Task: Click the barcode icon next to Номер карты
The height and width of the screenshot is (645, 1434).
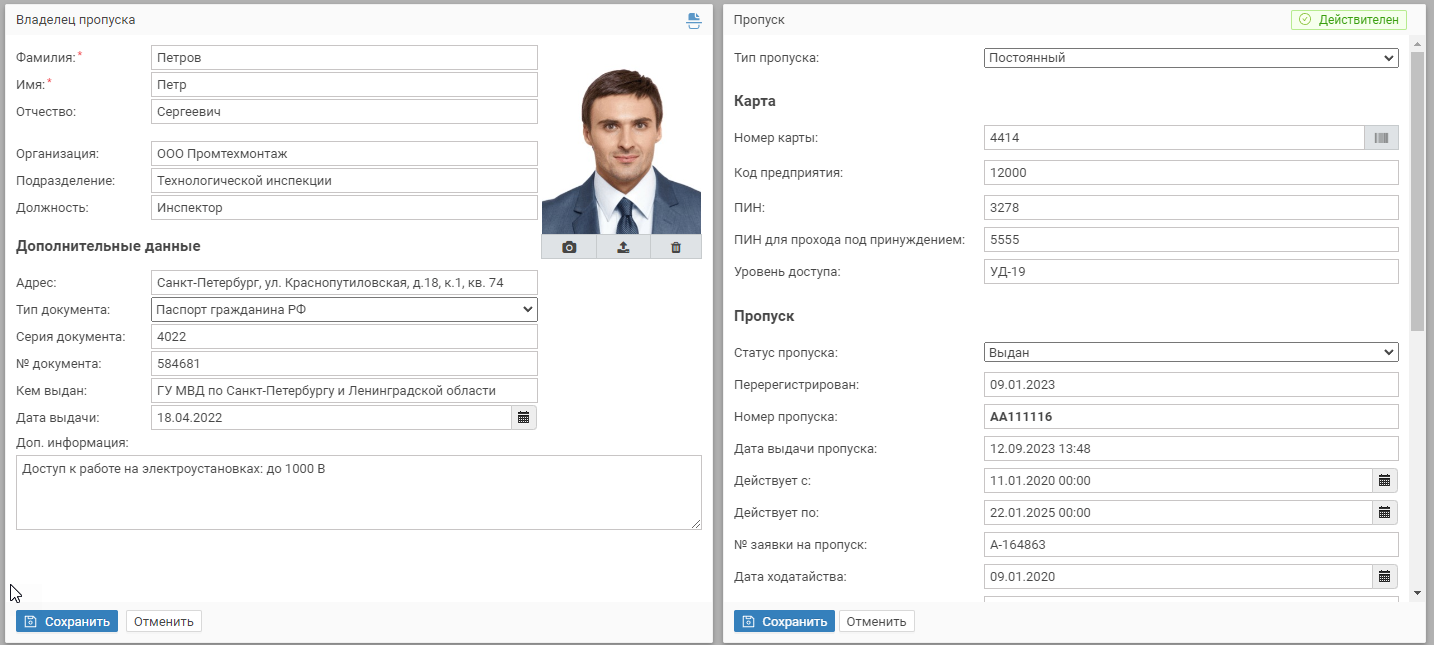Action: click(1381, 138)
